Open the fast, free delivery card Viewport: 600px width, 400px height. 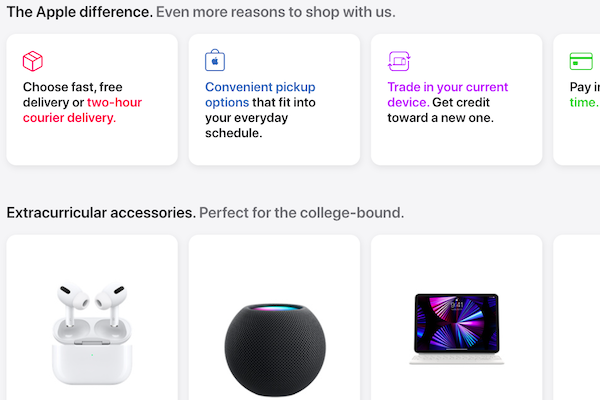click(x=92, y=100)
